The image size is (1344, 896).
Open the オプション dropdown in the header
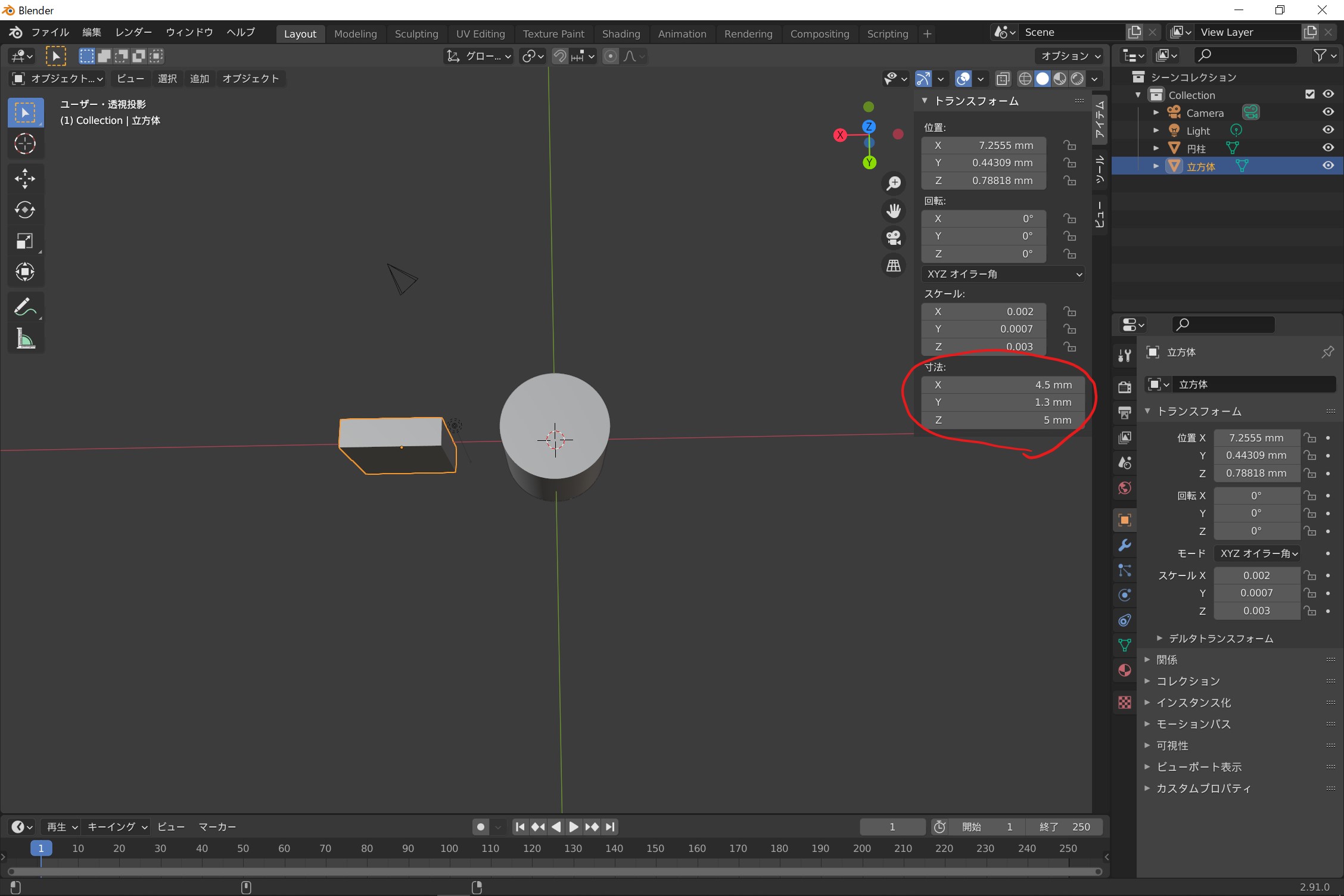[x=1070, y=56]
